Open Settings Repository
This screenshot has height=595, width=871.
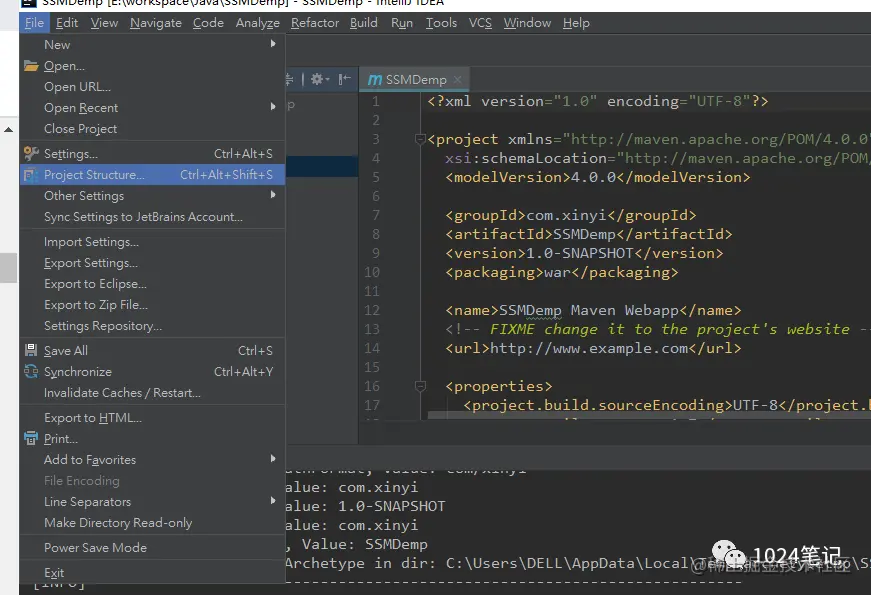152,326
